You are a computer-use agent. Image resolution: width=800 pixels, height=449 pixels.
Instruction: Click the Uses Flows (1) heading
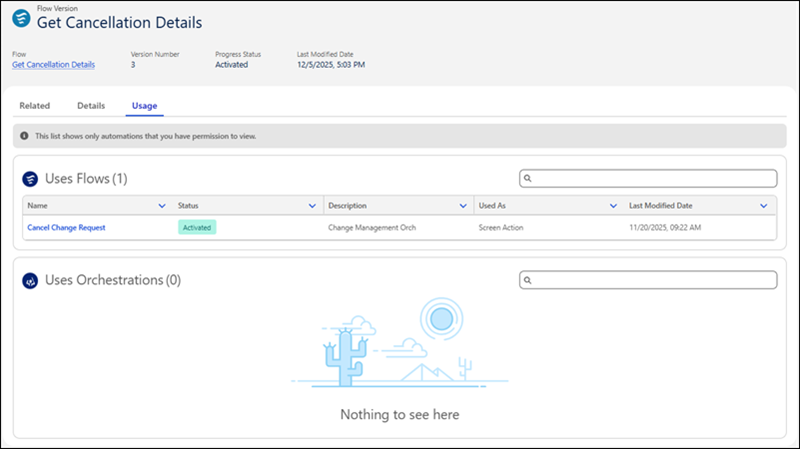86,179
